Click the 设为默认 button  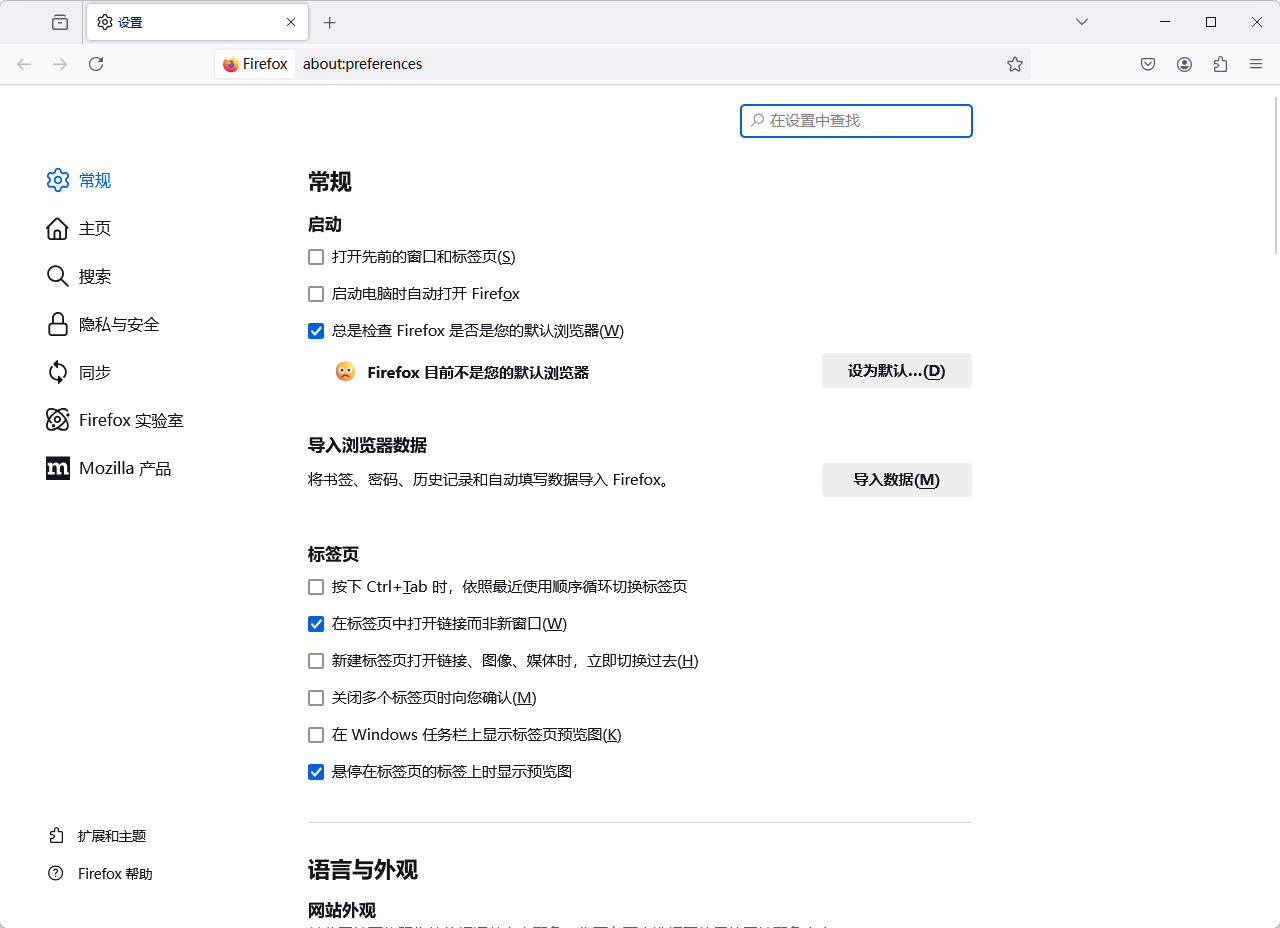pos(896,371)
